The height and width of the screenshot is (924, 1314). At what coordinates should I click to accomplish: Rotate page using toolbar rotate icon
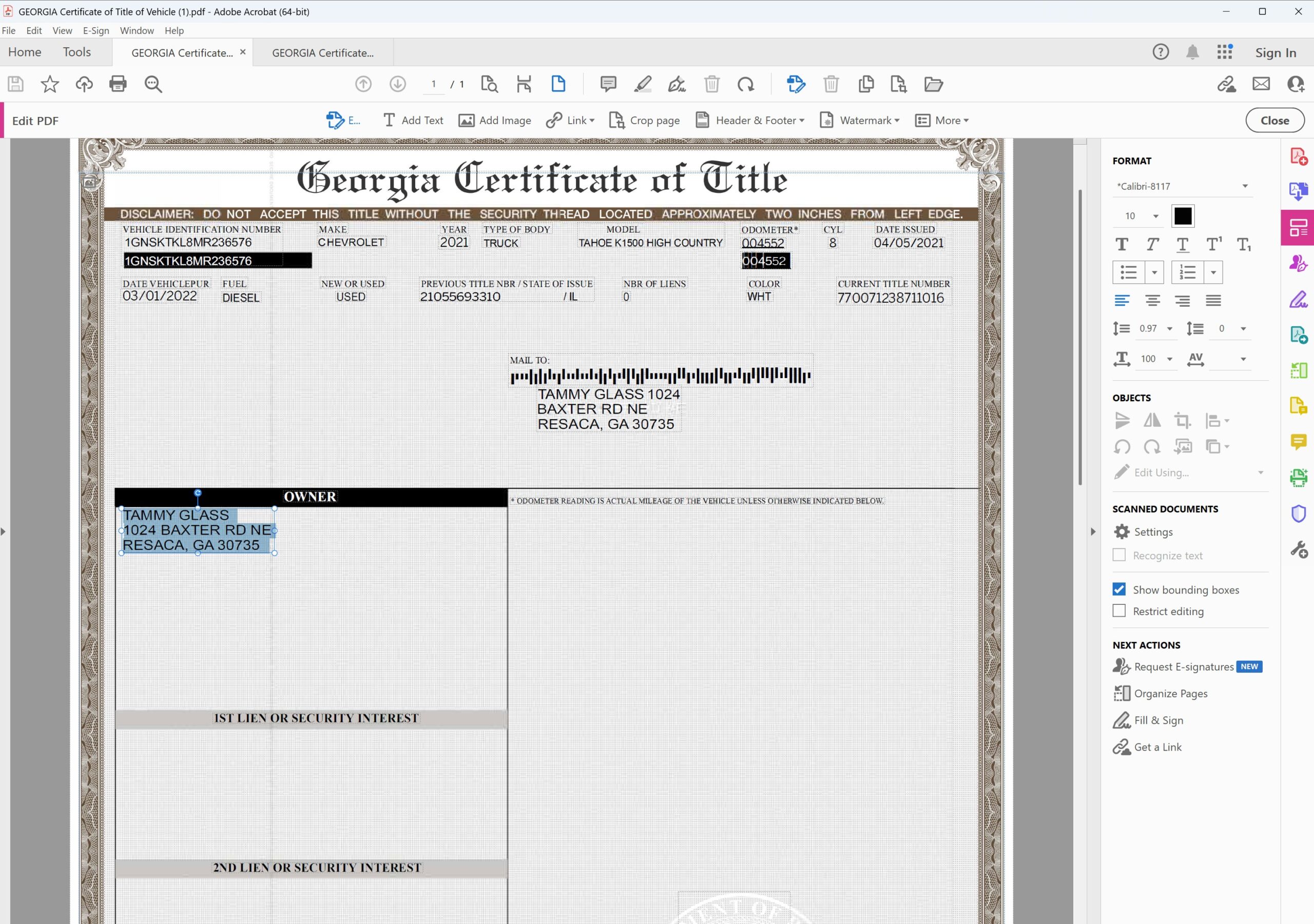point(746,84)
